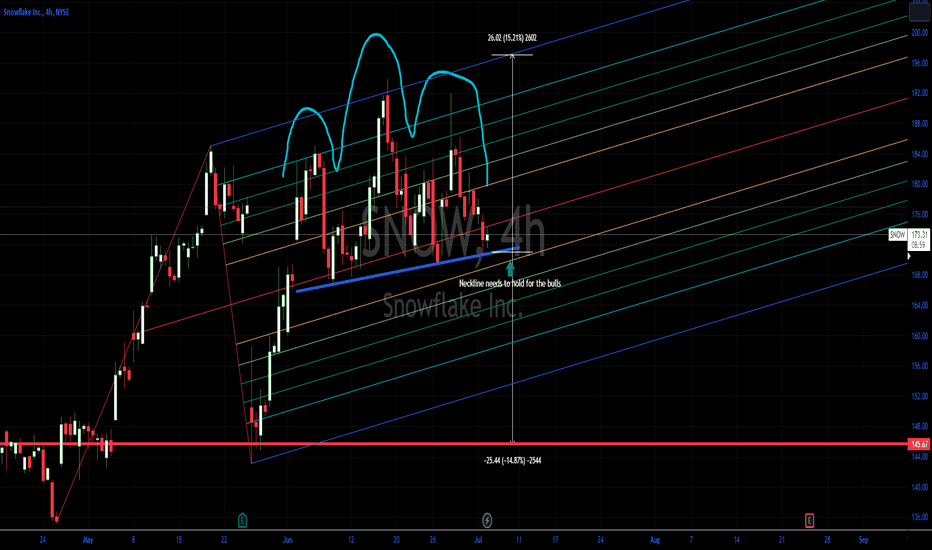Click the small arrow marker on the price axis
This screenshot has height=550, width=932.
point(908,256)
